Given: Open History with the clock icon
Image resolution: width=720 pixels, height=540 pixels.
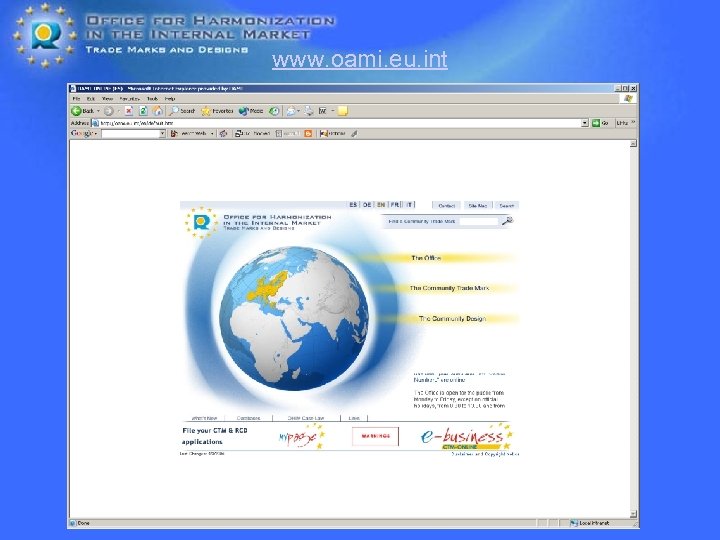Looking at the screenshot, I should coord(274,111).
